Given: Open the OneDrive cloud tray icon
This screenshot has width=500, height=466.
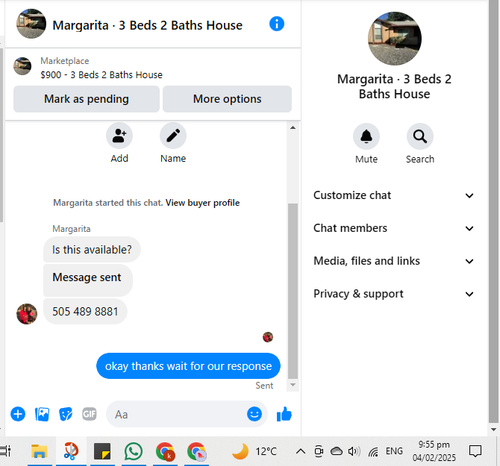Looking at the screenshot, I should 336,451.
